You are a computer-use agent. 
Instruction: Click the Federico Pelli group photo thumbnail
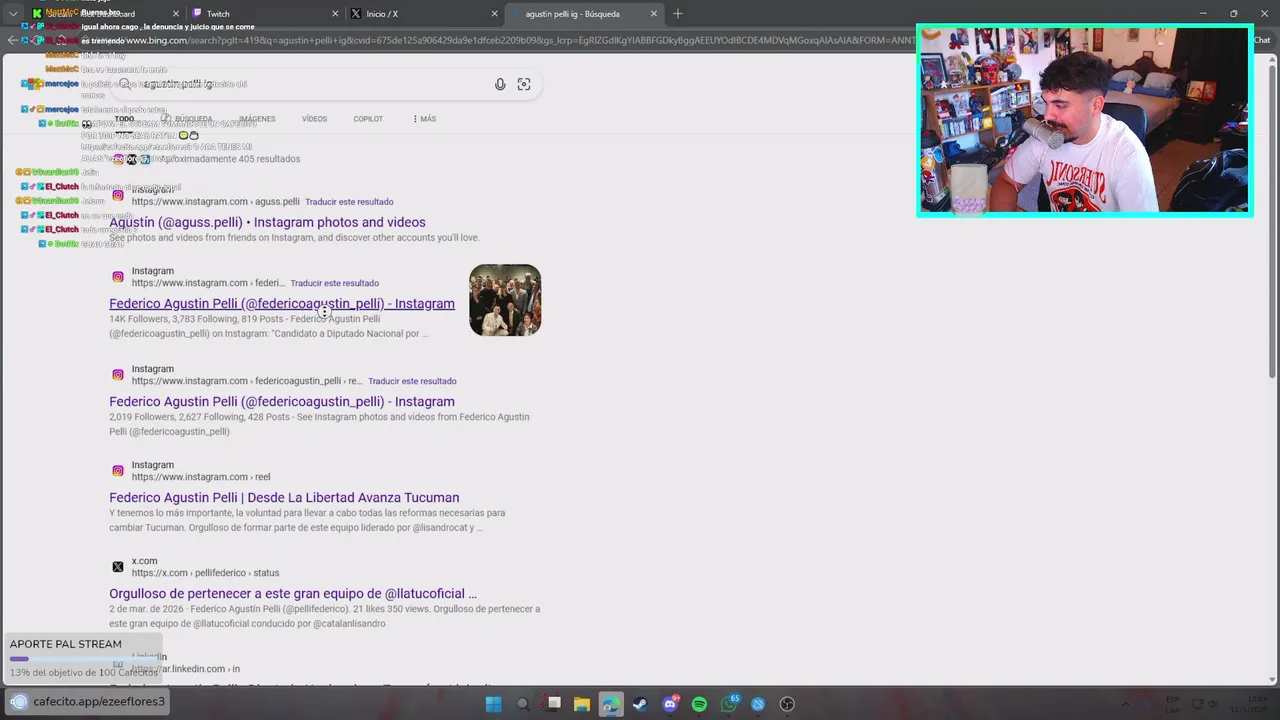[505, 300]
